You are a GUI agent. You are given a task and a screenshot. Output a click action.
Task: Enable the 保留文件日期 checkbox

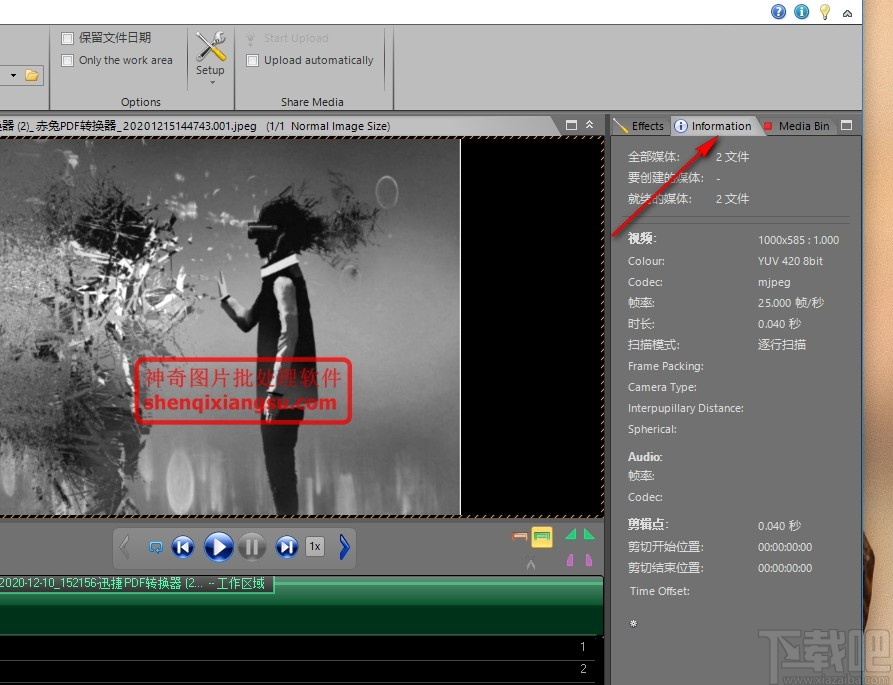67,39
